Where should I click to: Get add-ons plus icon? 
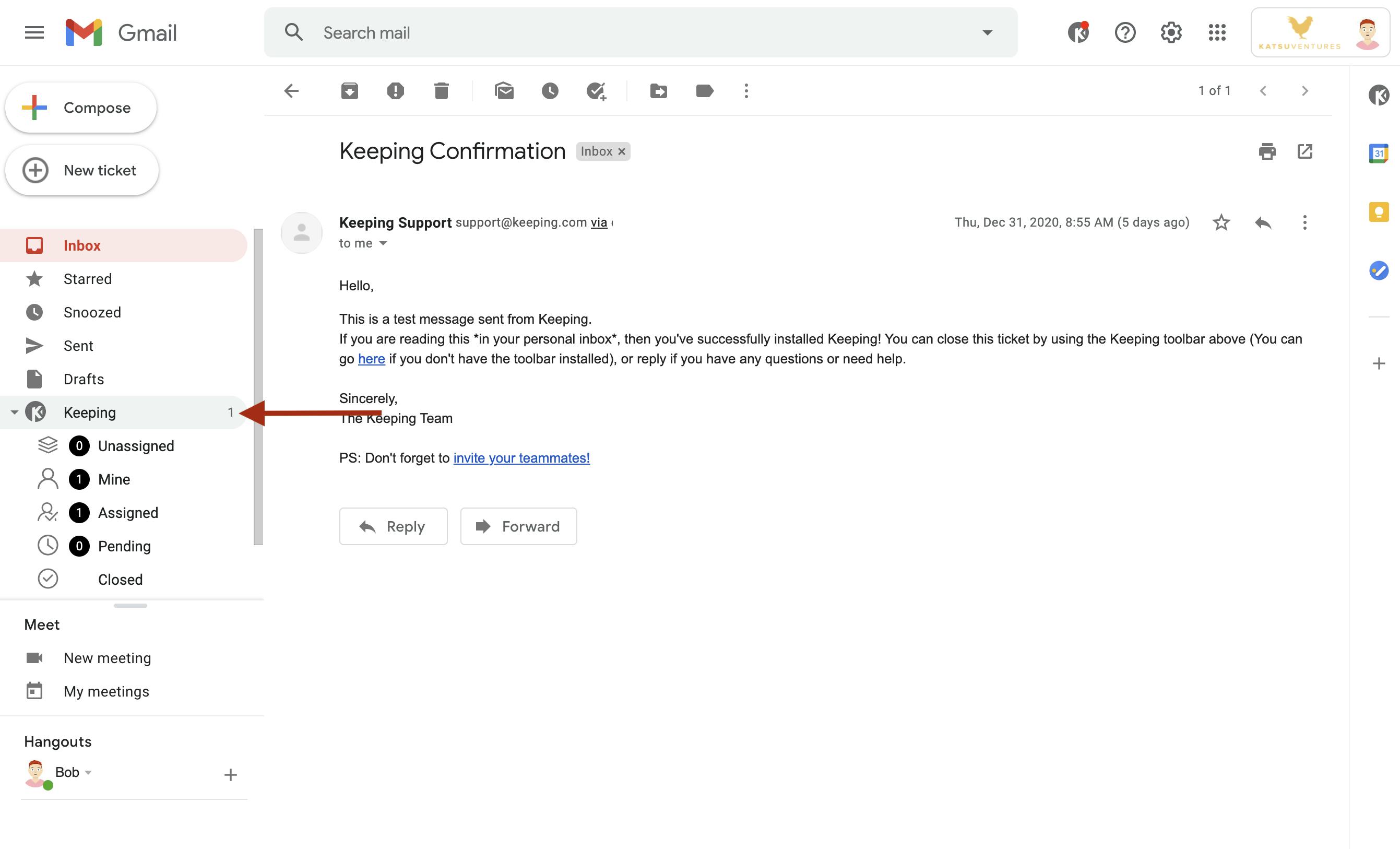pyautogui.click(x=1379, y=364)
